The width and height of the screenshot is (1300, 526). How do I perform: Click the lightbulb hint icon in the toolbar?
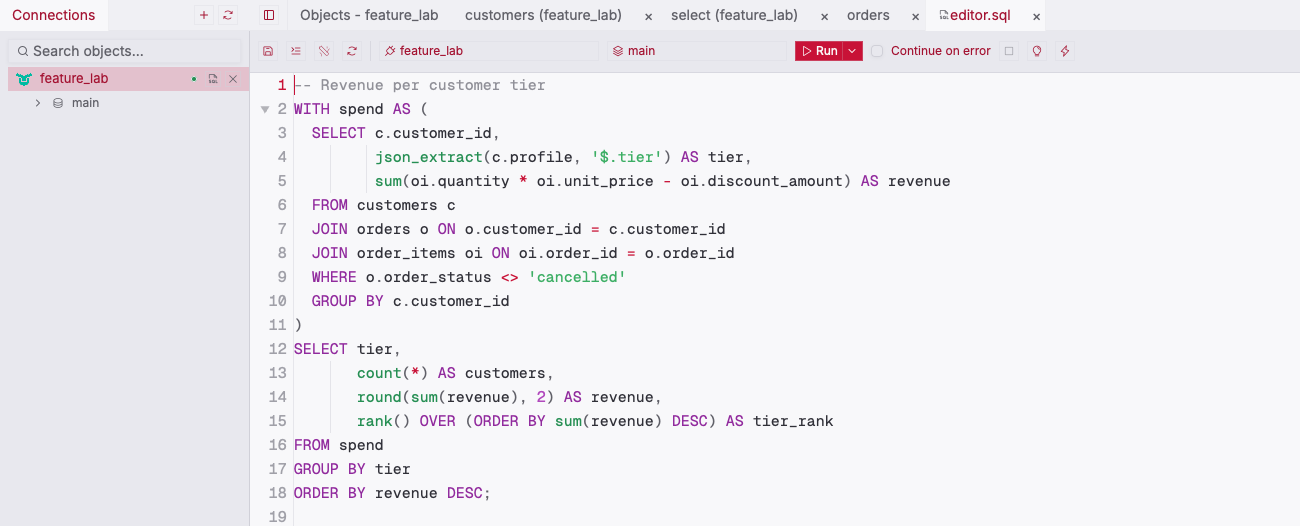(x=1037, y=51)
